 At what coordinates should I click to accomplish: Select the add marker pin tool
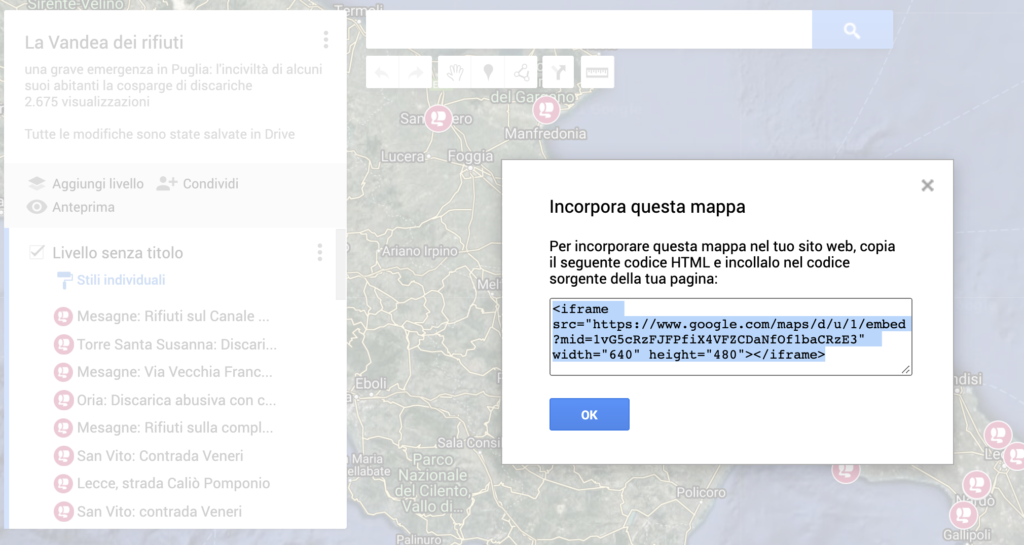click(x=488, y=72)
